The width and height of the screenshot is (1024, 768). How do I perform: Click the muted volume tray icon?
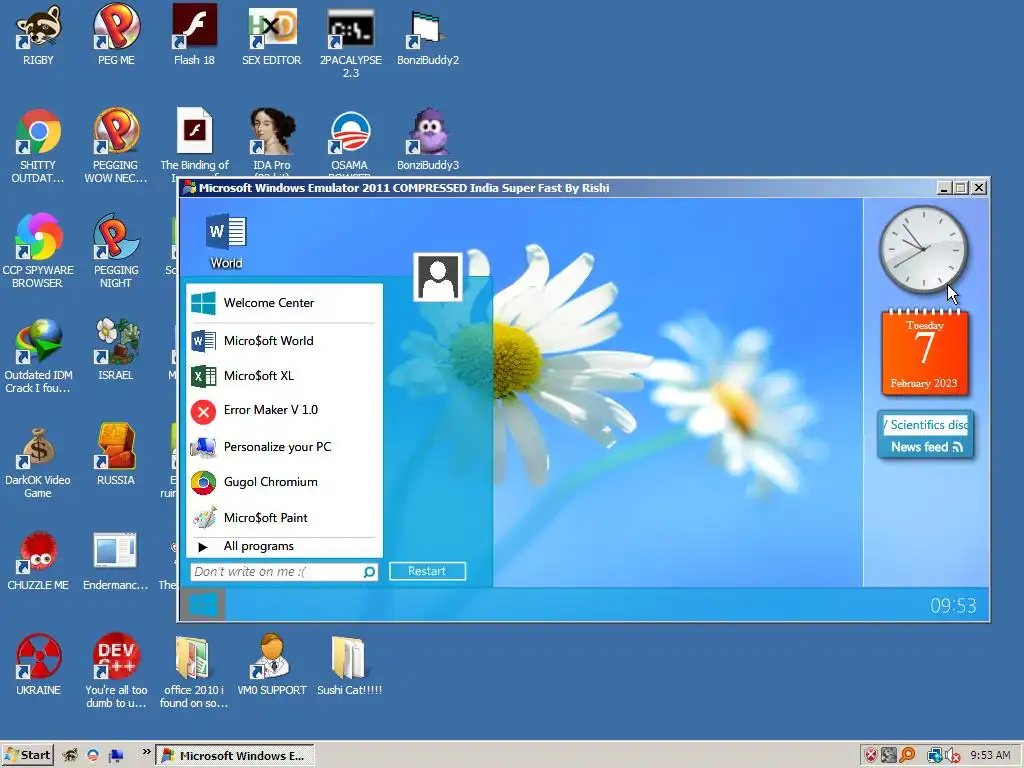point(953,756)
